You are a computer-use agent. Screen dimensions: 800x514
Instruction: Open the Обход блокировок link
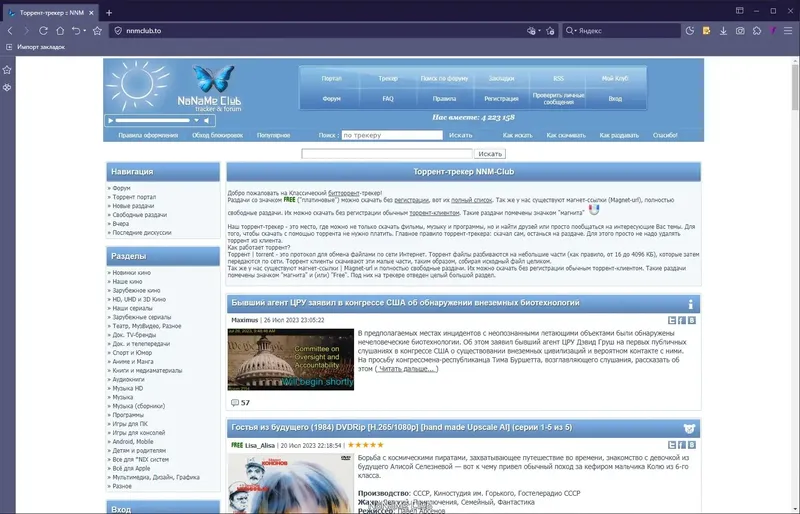217,135
